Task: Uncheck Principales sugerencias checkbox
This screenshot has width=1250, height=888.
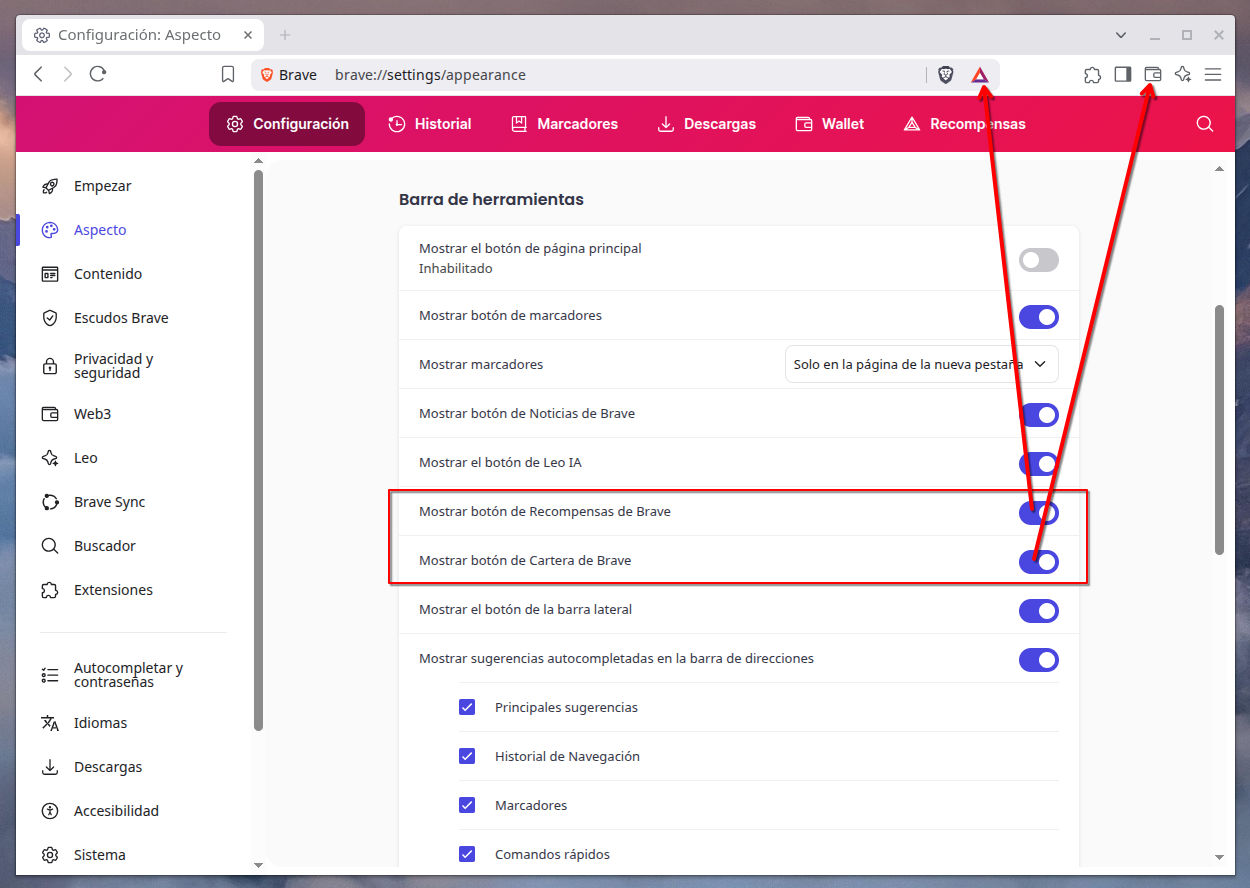Action: coord(467,707)
